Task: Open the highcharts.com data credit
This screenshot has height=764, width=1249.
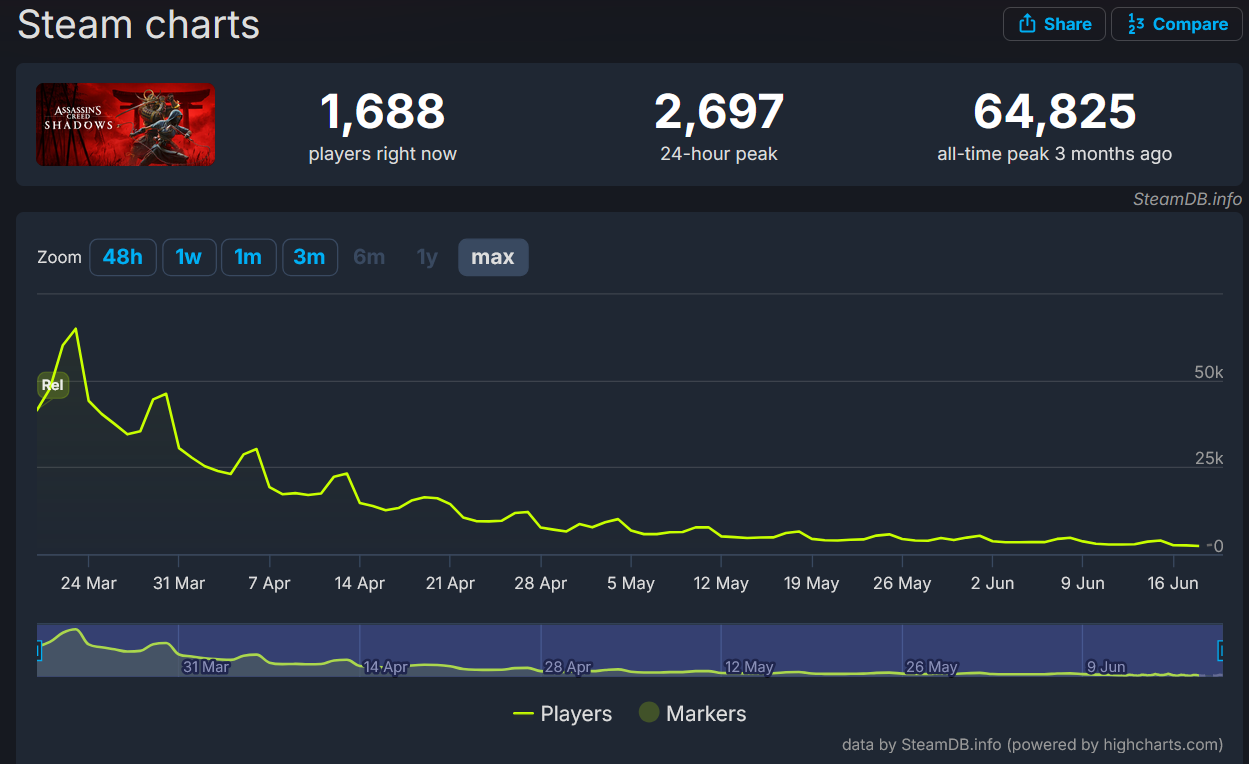Action: (x=1032, y=744)
